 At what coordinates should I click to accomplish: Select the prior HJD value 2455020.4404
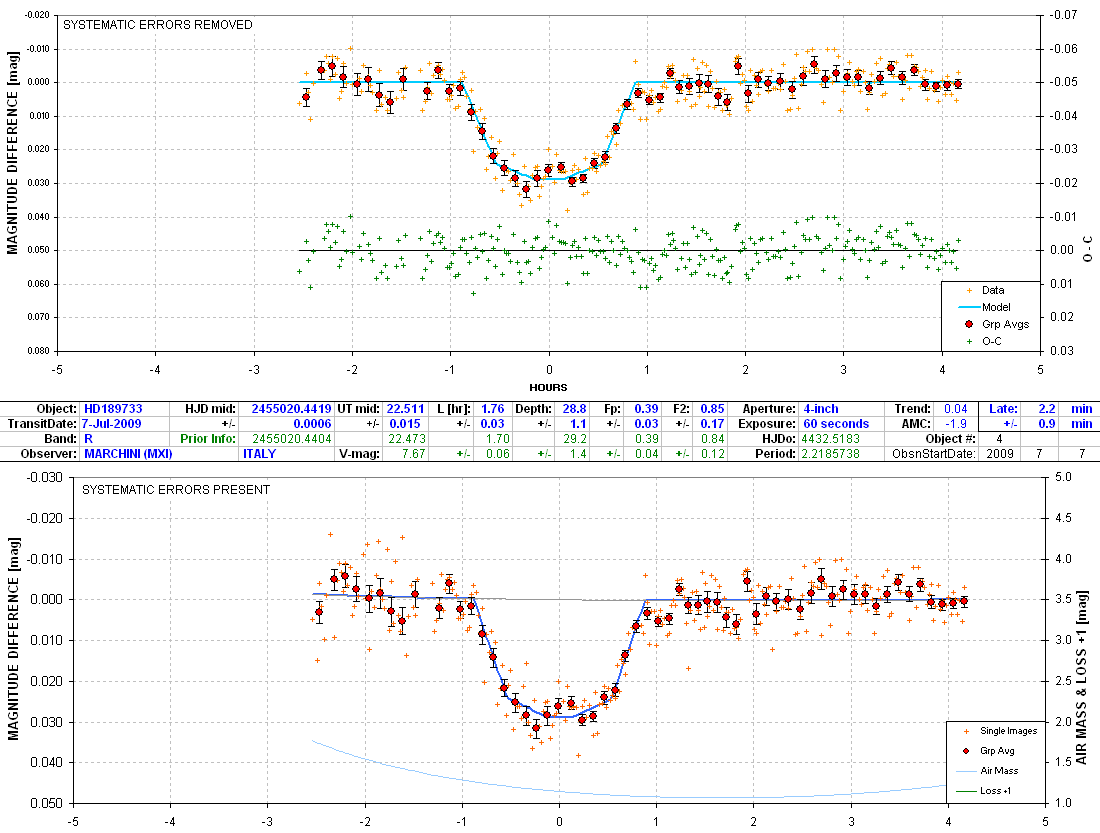coord(291,439)
